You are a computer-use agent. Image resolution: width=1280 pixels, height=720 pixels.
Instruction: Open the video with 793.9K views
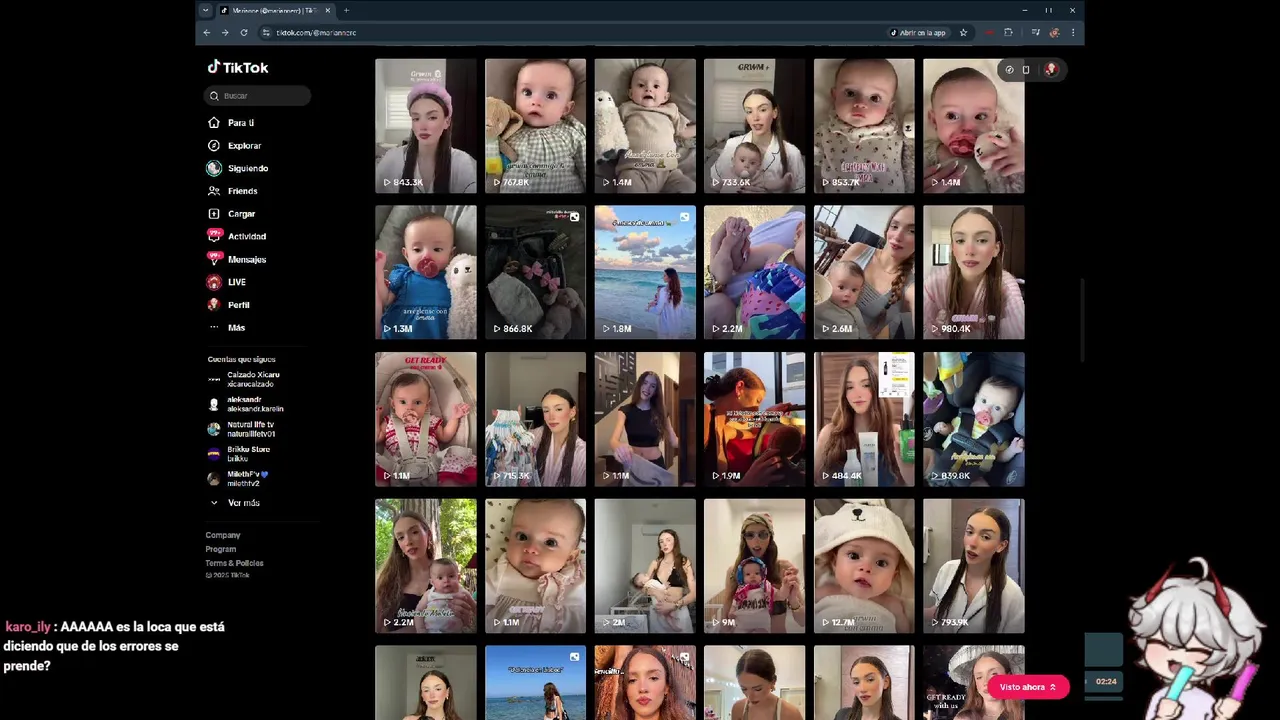(974, 566)
